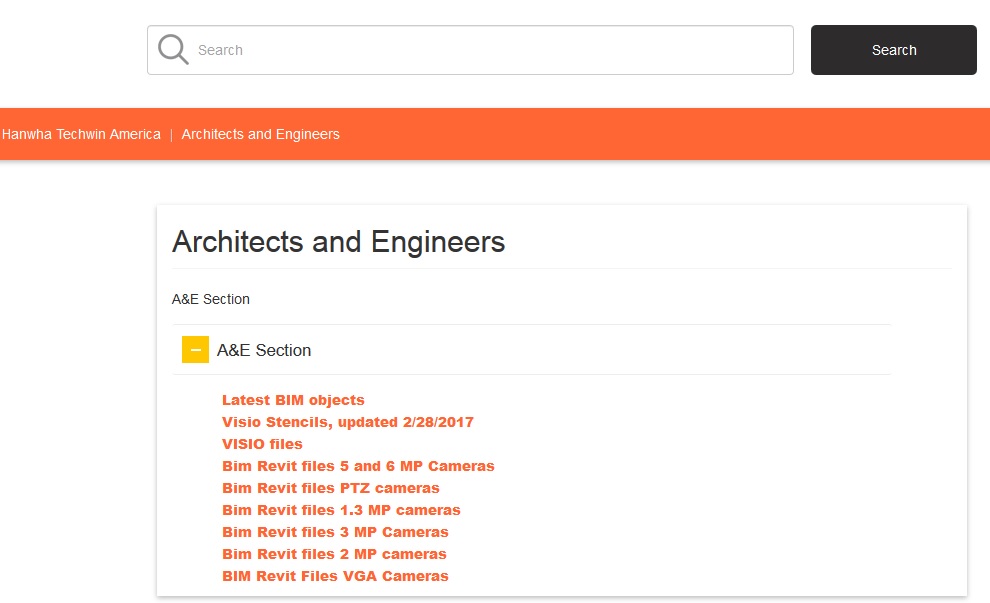Viewport: 990px width, 603px height.
Task: Go to Hanwha Techwin America breadcrumb
Action: coord(81,134)
